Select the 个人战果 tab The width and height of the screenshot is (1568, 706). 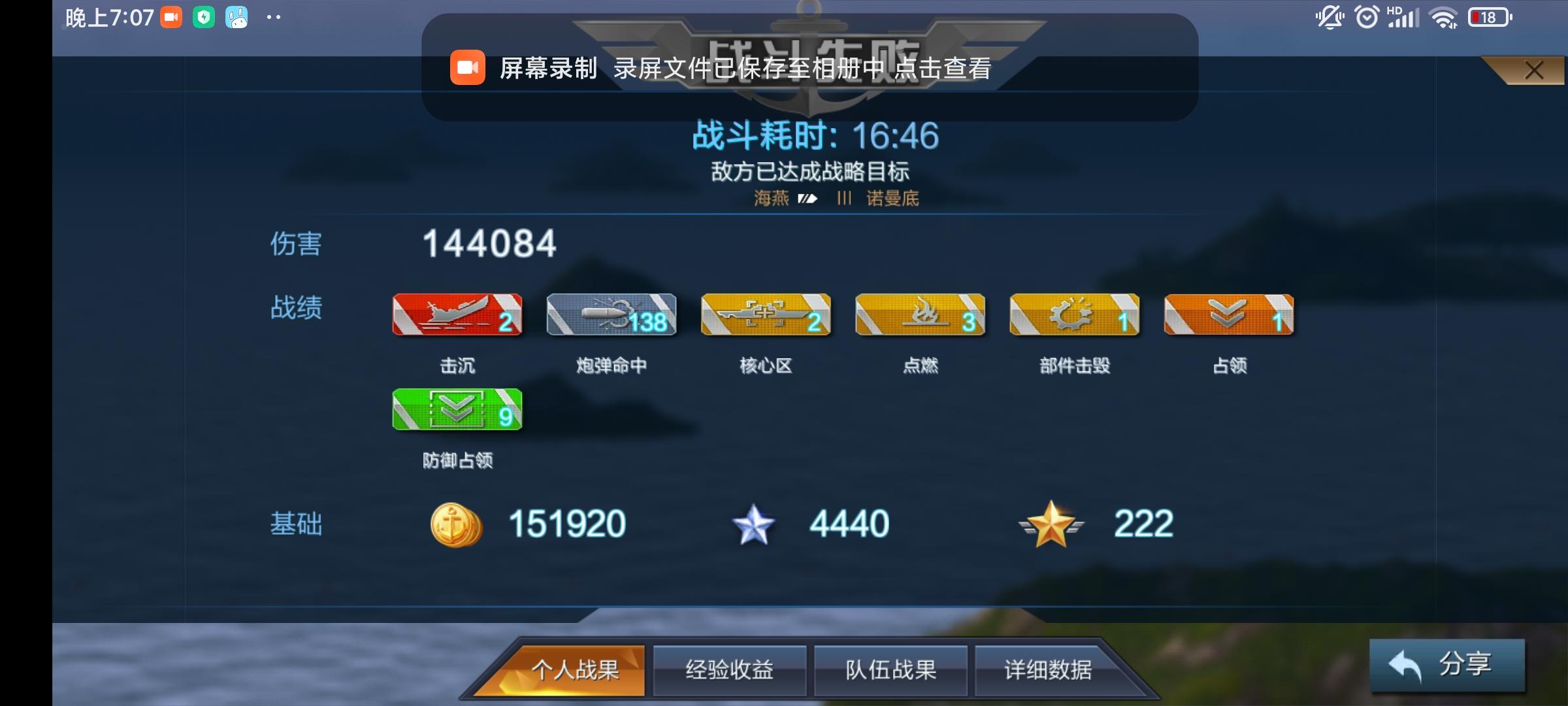574,670
